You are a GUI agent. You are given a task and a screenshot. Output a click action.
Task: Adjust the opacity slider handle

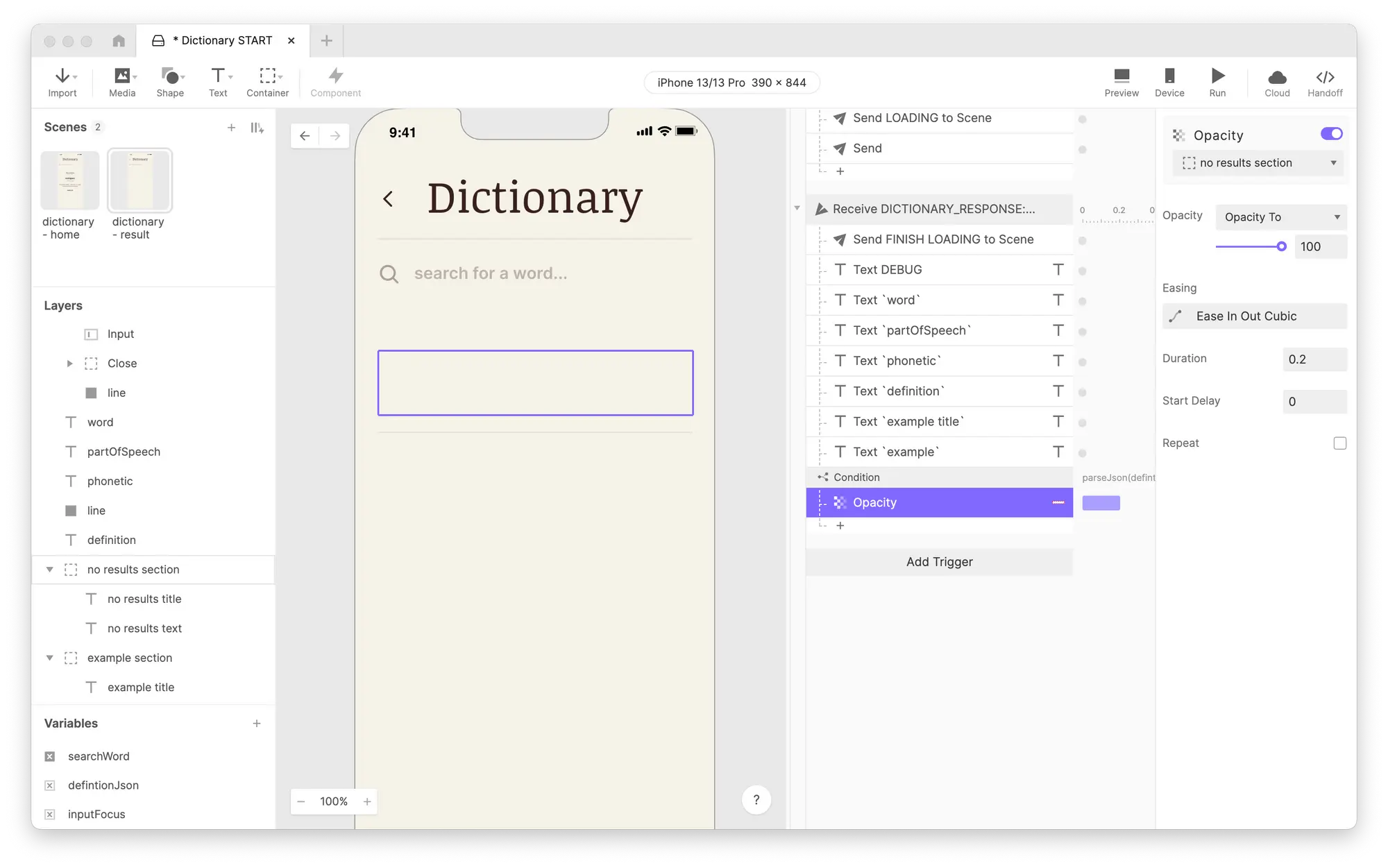pos(1281,246)
